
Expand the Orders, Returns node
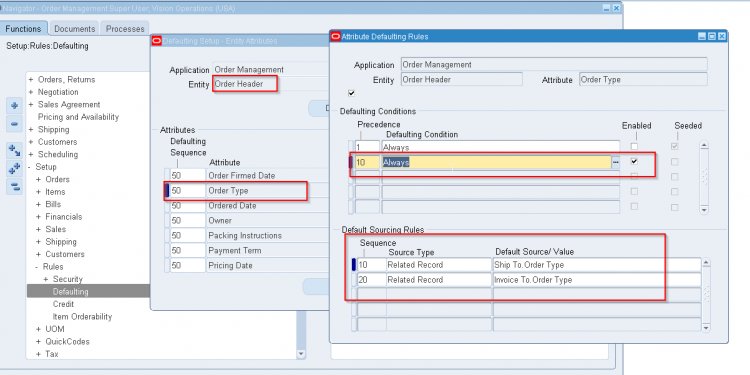point(31,79)
